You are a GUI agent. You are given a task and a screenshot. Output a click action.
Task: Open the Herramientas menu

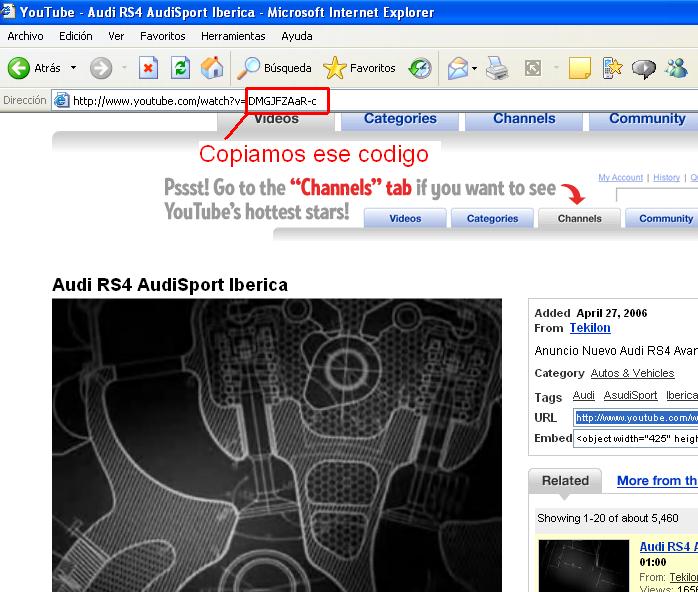click(233, 36)
